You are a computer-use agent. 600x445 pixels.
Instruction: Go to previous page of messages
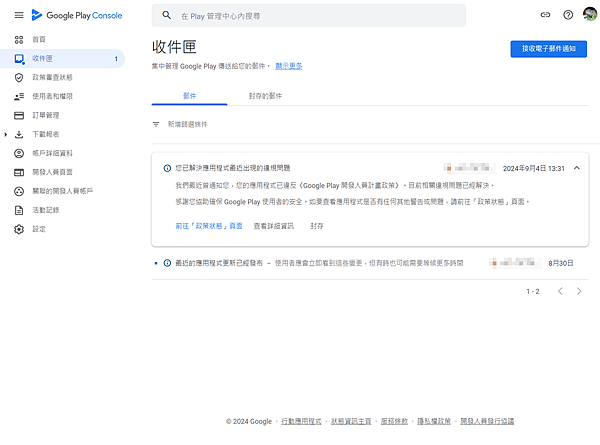click(560, 292)
